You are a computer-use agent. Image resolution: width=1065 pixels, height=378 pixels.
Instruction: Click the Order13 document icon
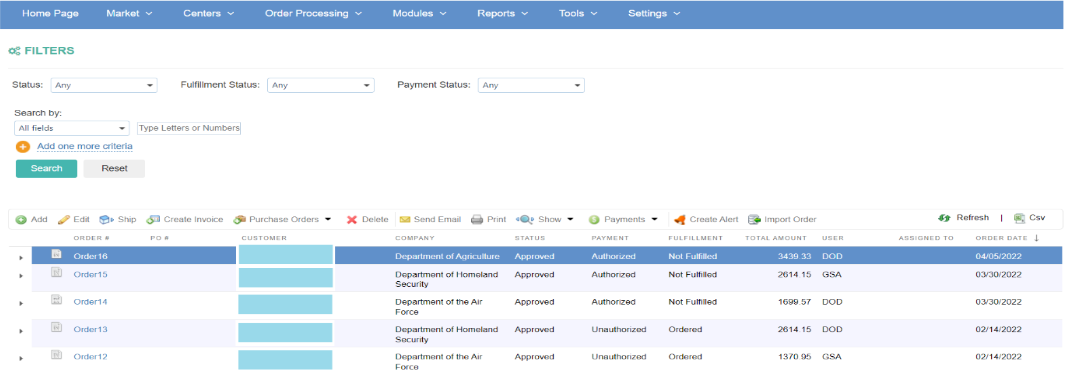click(x=56, y=327)
